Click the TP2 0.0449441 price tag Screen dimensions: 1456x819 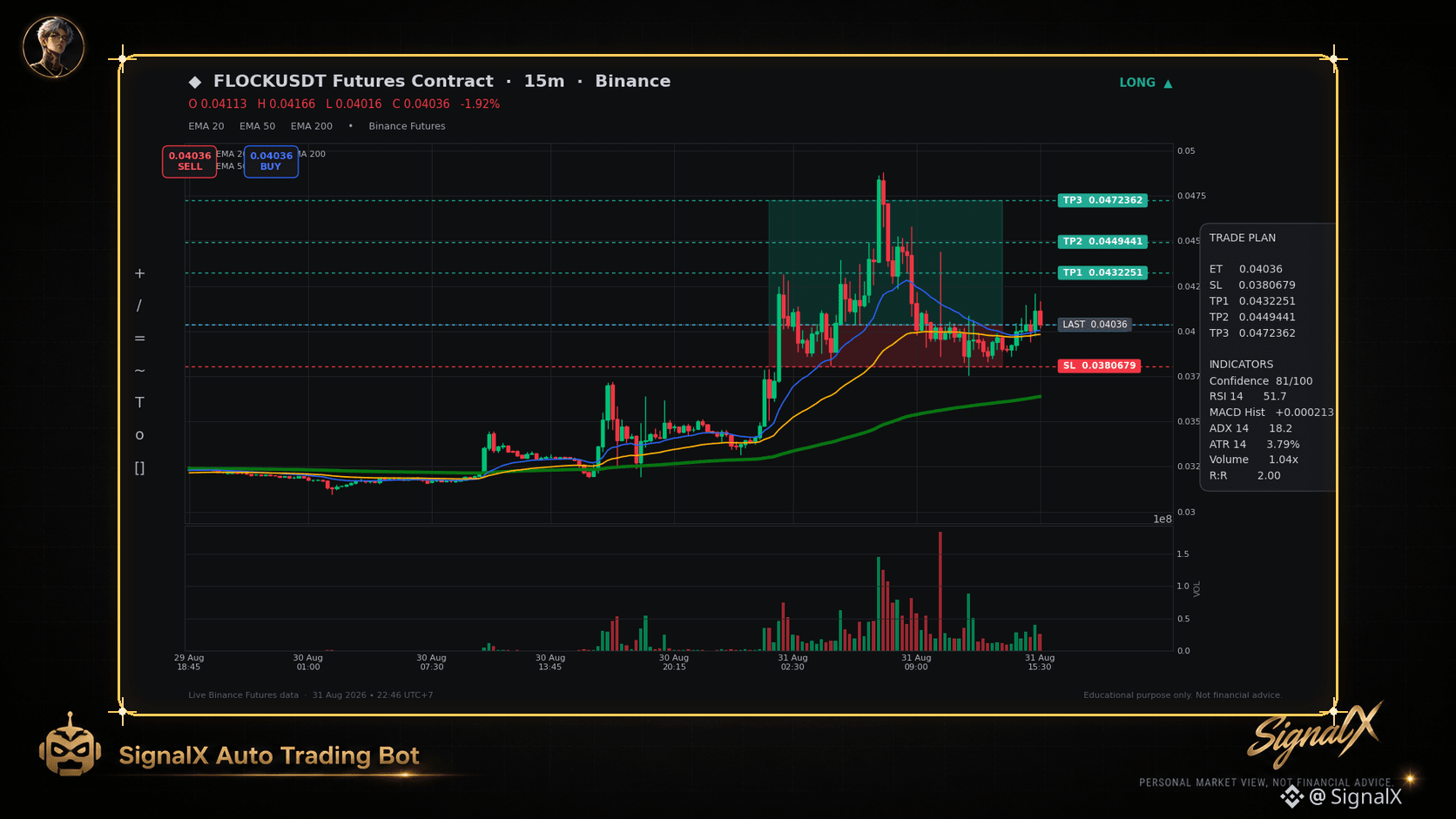pos(1102,242)
